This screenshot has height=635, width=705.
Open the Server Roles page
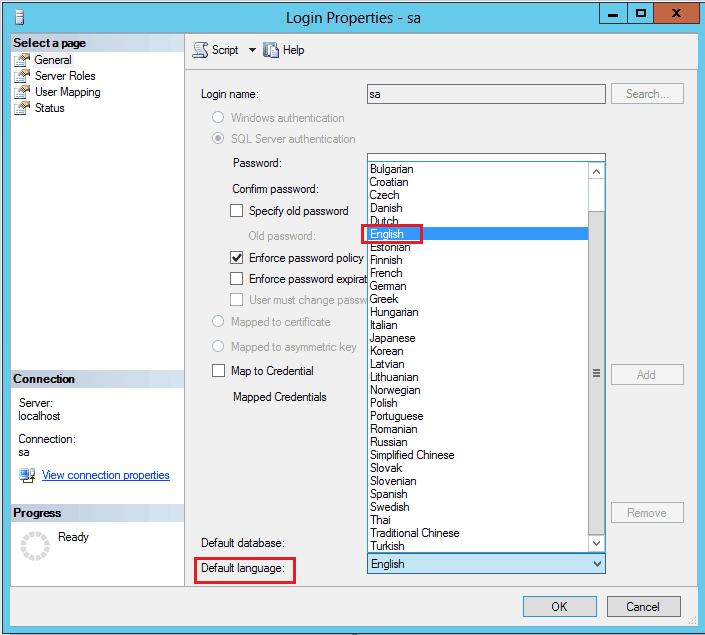(x=65, y=76)
